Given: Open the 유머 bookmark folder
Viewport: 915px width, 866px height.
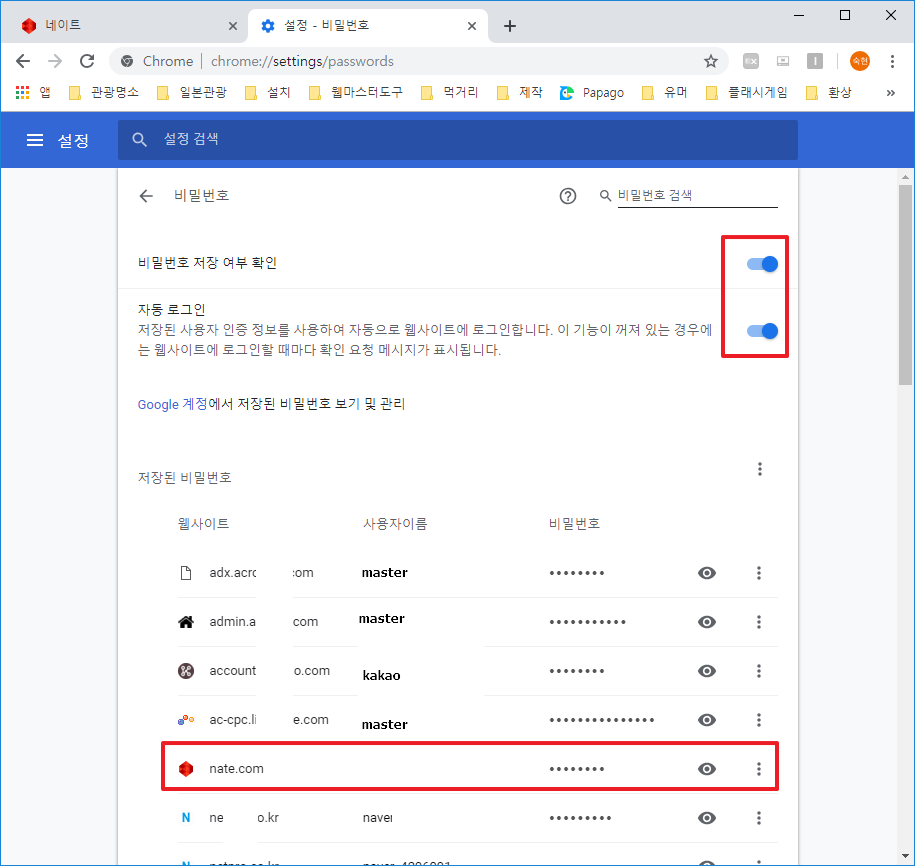Looking at the screenshot, I should [x=665, y=92].
